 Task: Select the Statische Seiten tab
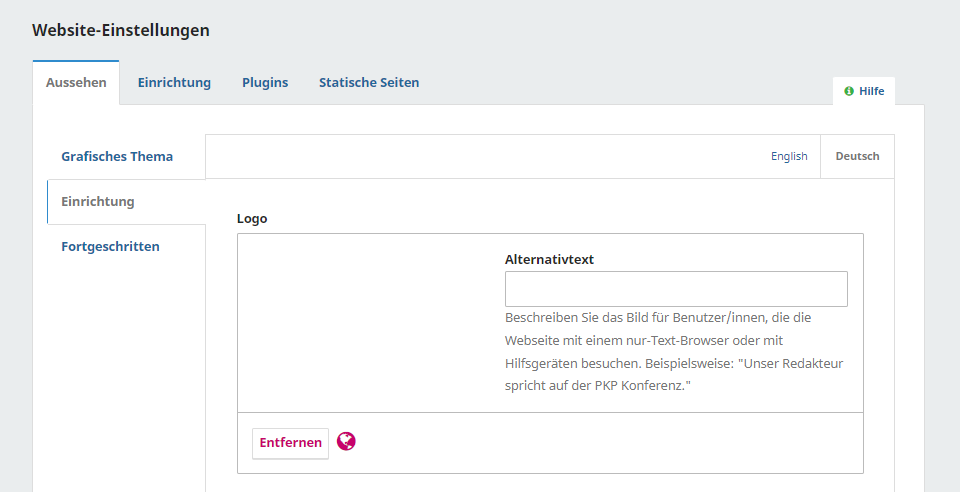click(x=369, y=83)
